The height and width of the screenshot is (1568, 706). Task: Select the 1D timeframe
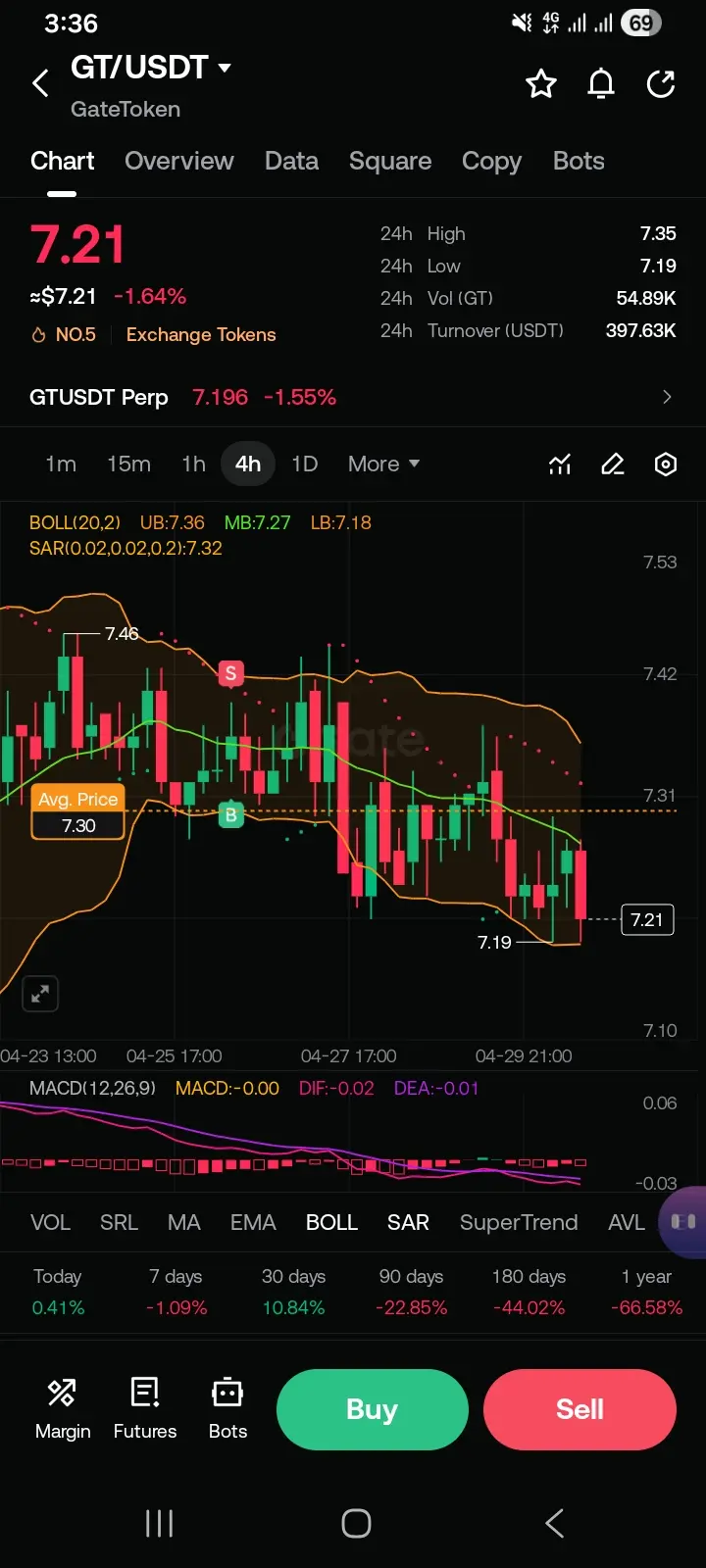305,464
